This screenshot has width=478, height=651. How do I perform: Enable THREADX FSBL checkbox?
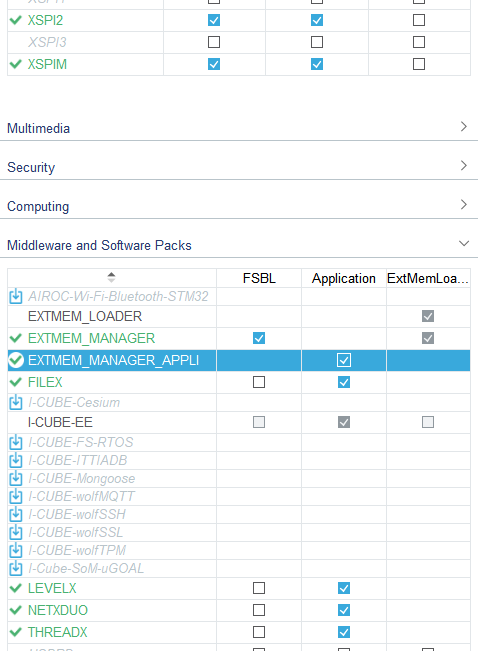(x=259, y=632)
